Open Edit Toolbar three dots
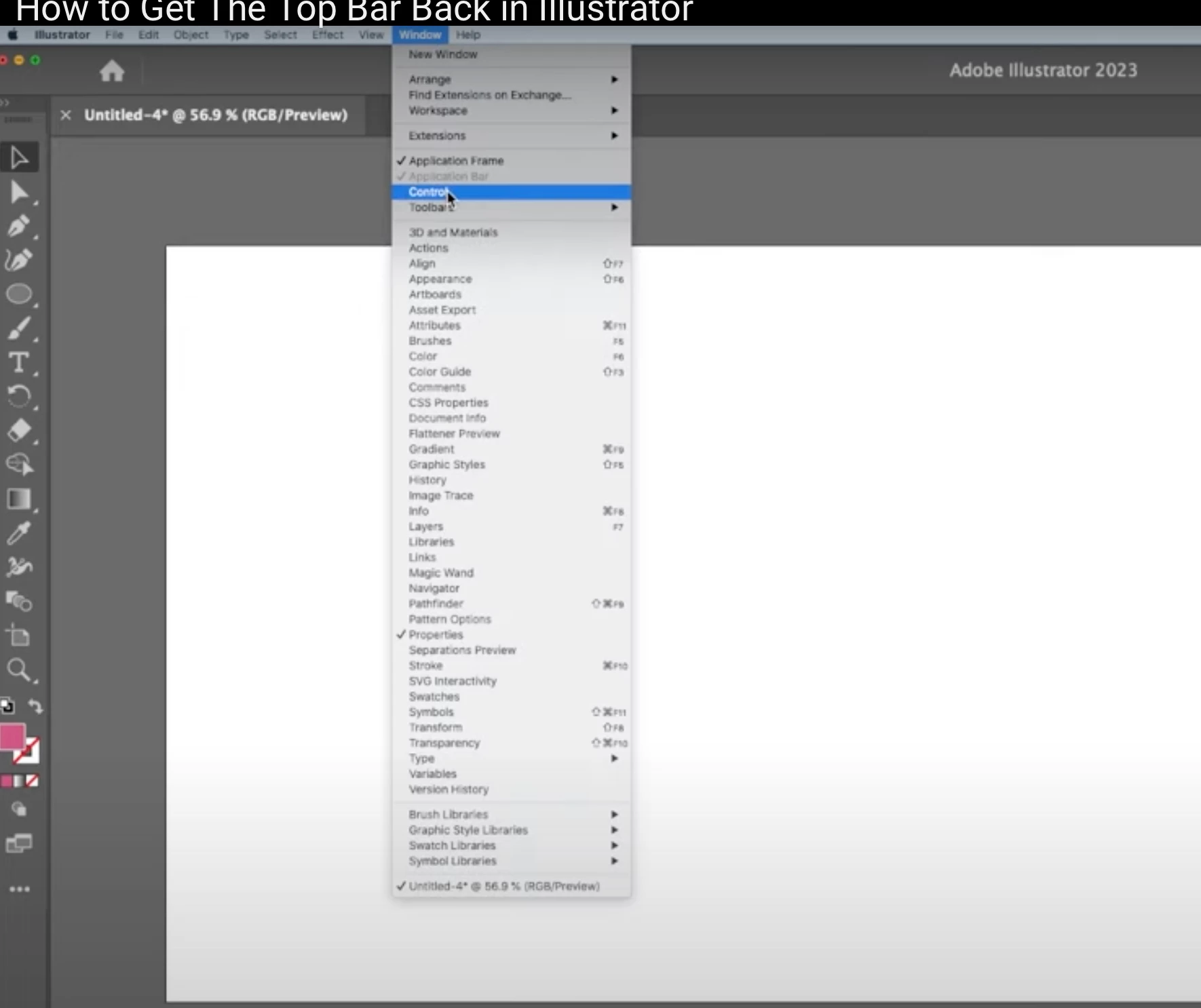Screen dimensions: 1201x1008 tap(19, 889)
